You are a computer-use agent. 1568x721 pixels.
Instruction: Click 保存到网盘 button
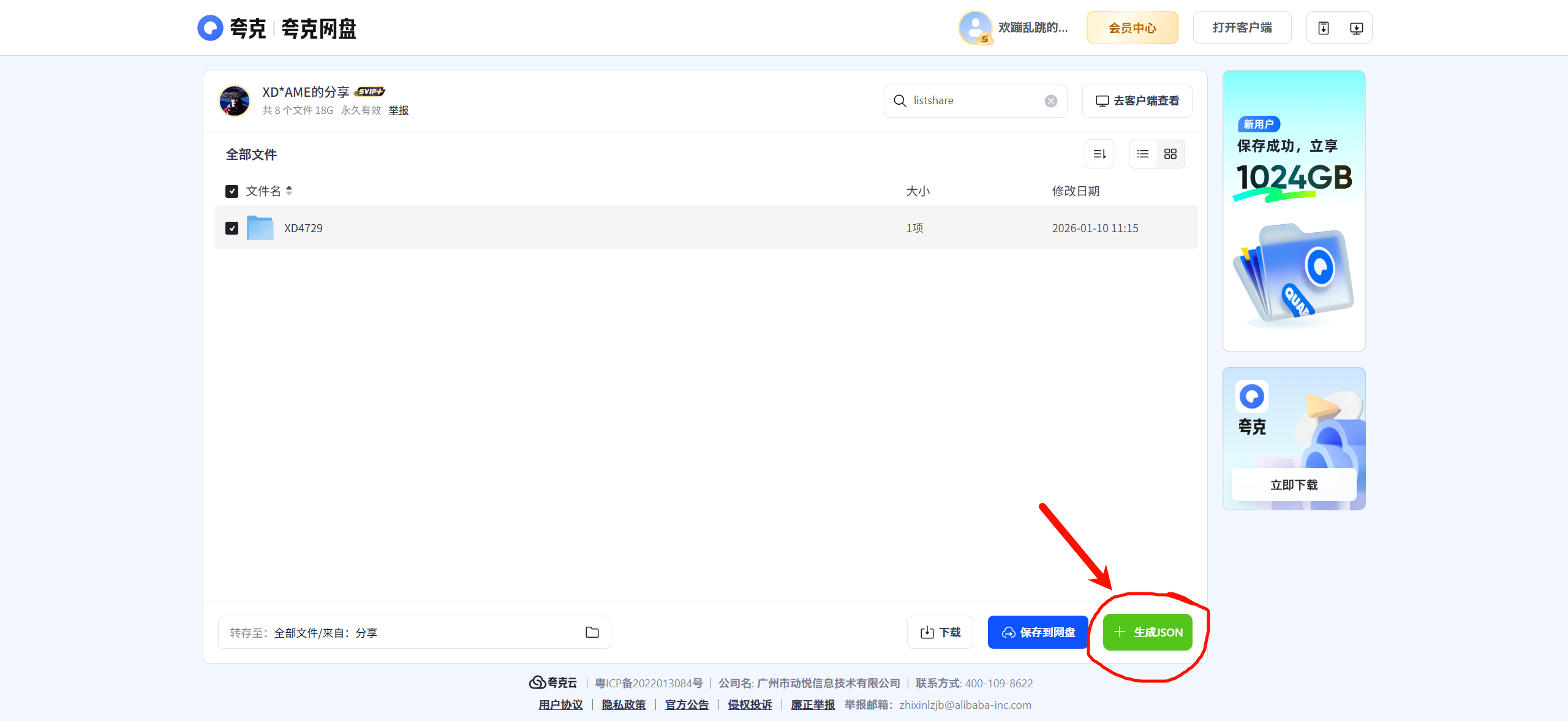coord(1038,632)
